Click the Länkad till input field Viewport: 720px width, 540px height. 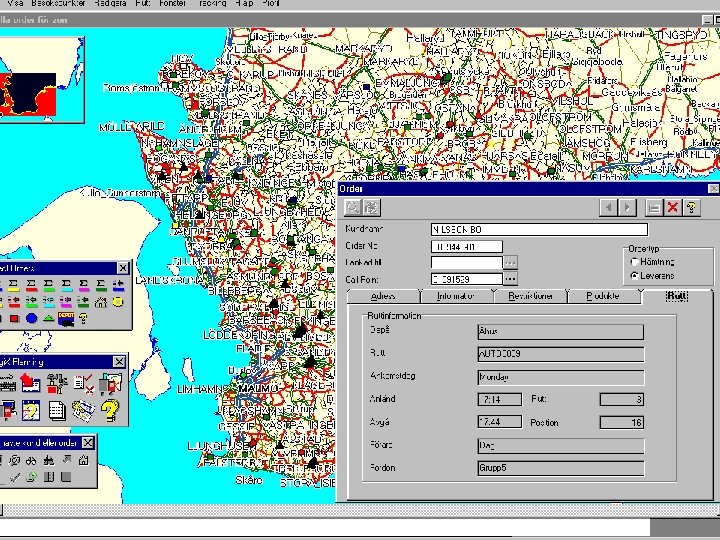click(467, 263)
